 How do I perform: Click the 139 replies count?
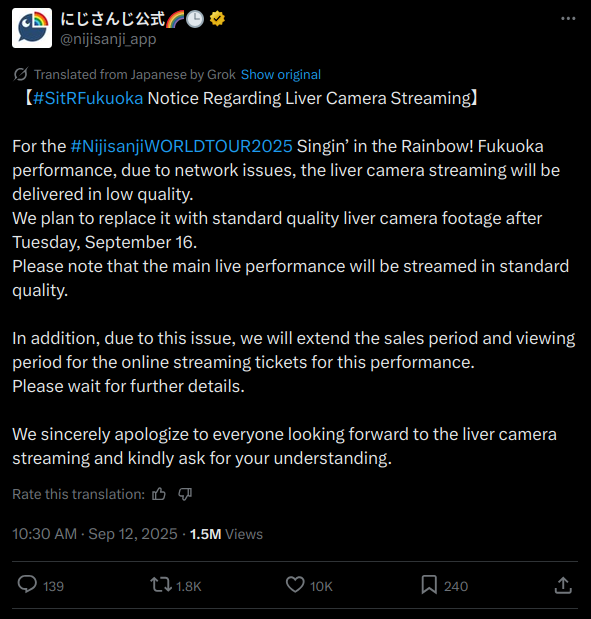53,586
